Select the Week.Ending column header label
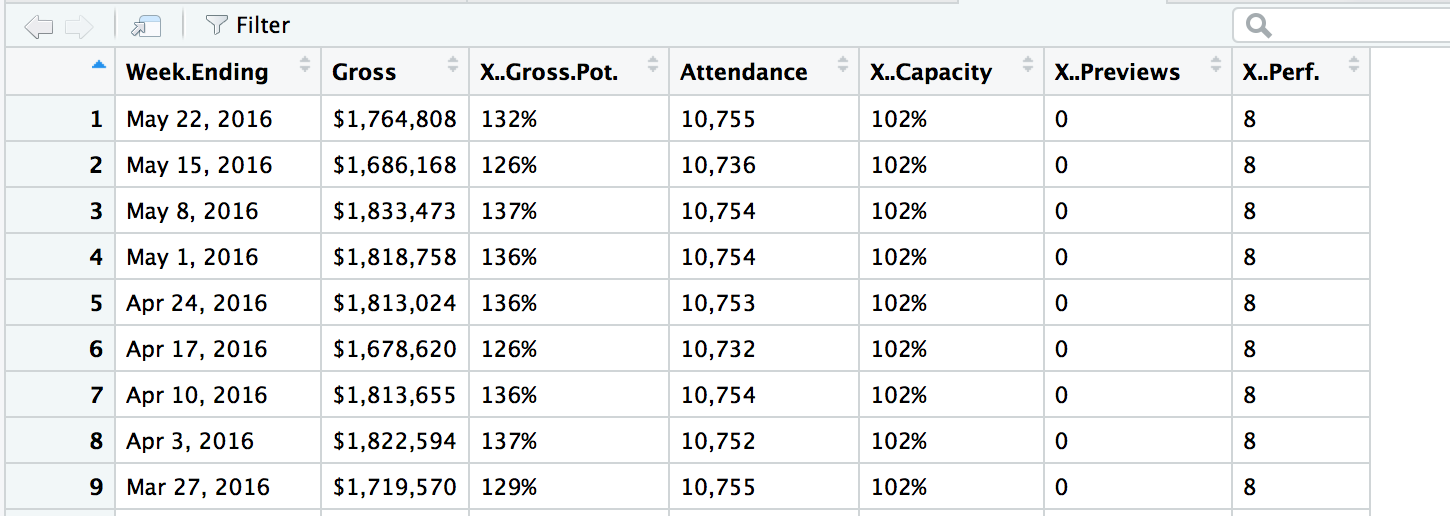 tap(197, 72)
